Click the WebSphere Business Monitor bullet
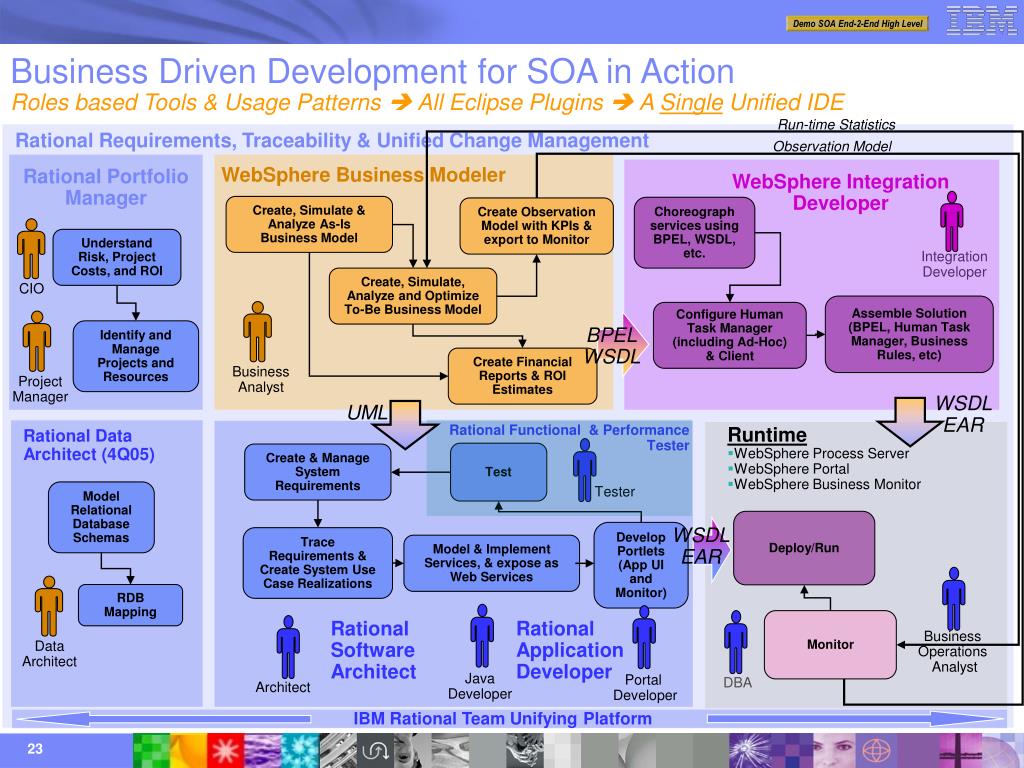The width and height of the screenshot is (1024, 768). (x=824, y=485)
